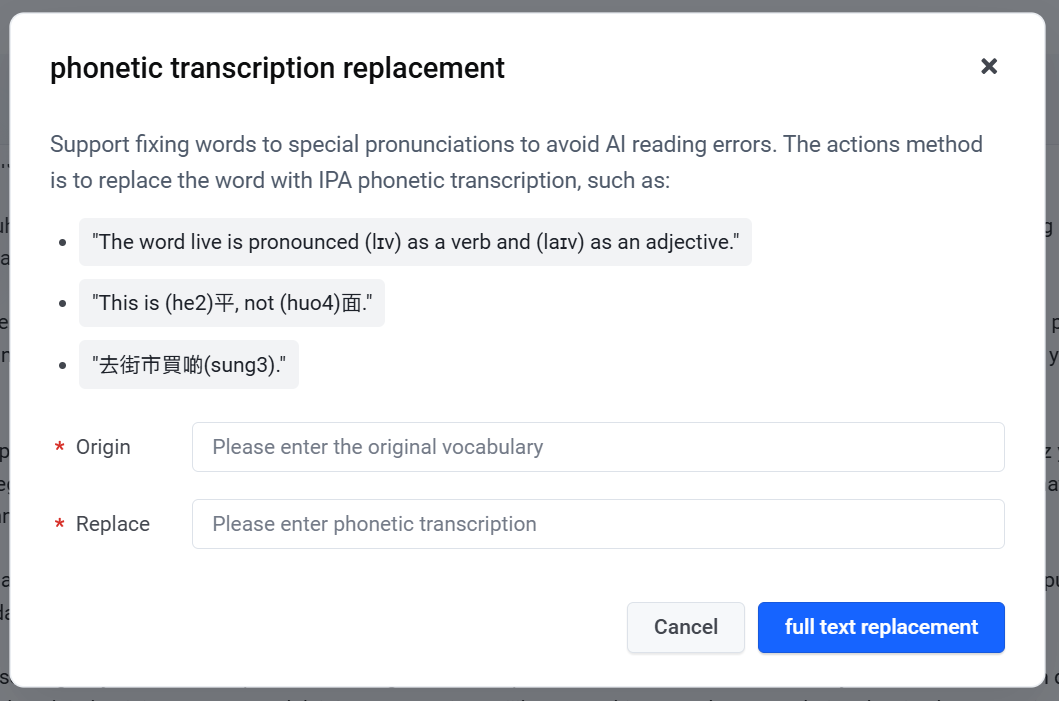Image resolution: width=1059 pixels, height=701 pixels.
Task: Click the bullet before the he2 example
Action: pos(63,304)
